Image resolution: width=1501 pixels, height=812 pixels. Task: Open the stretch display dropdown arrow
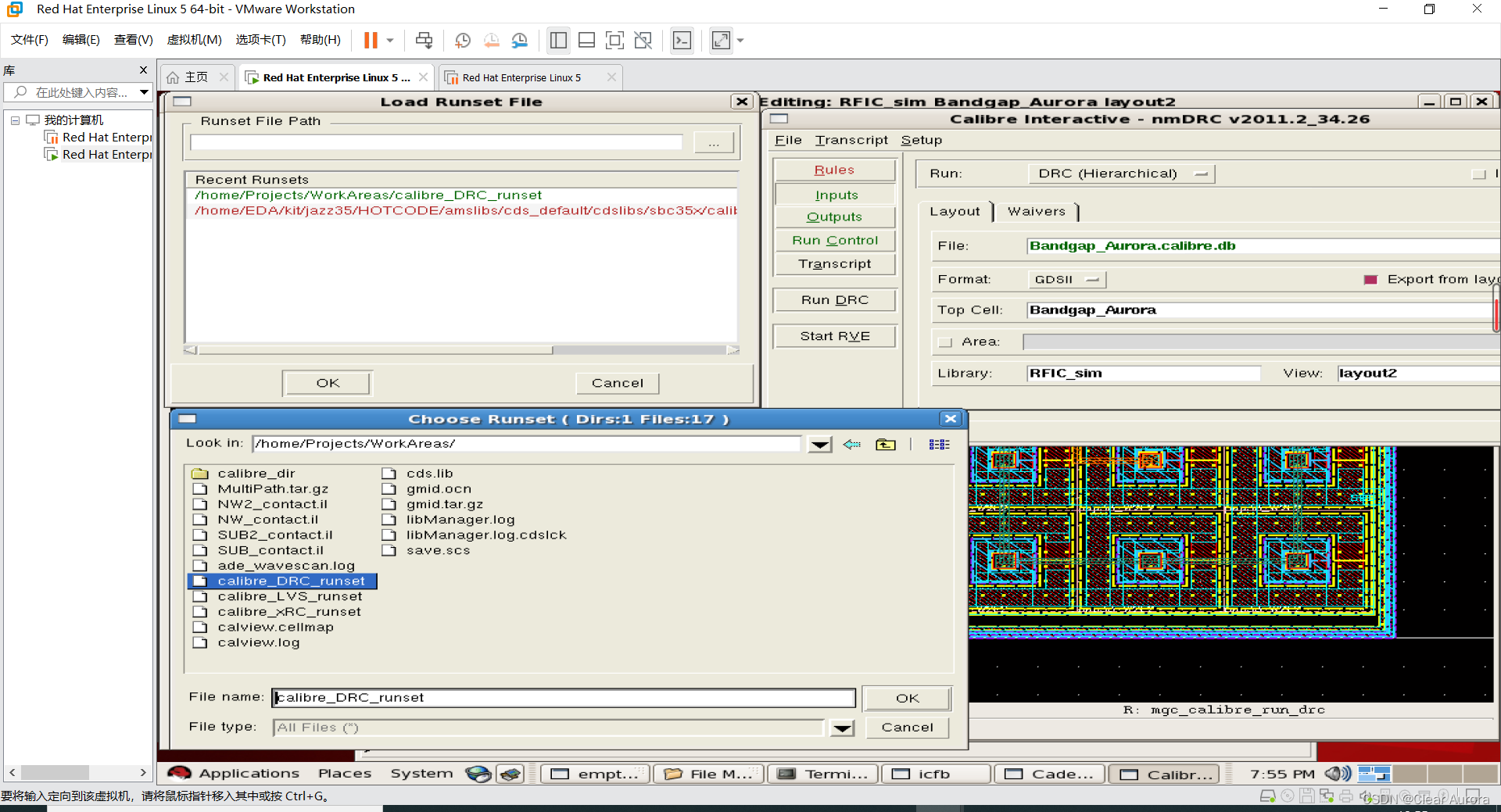740,40
